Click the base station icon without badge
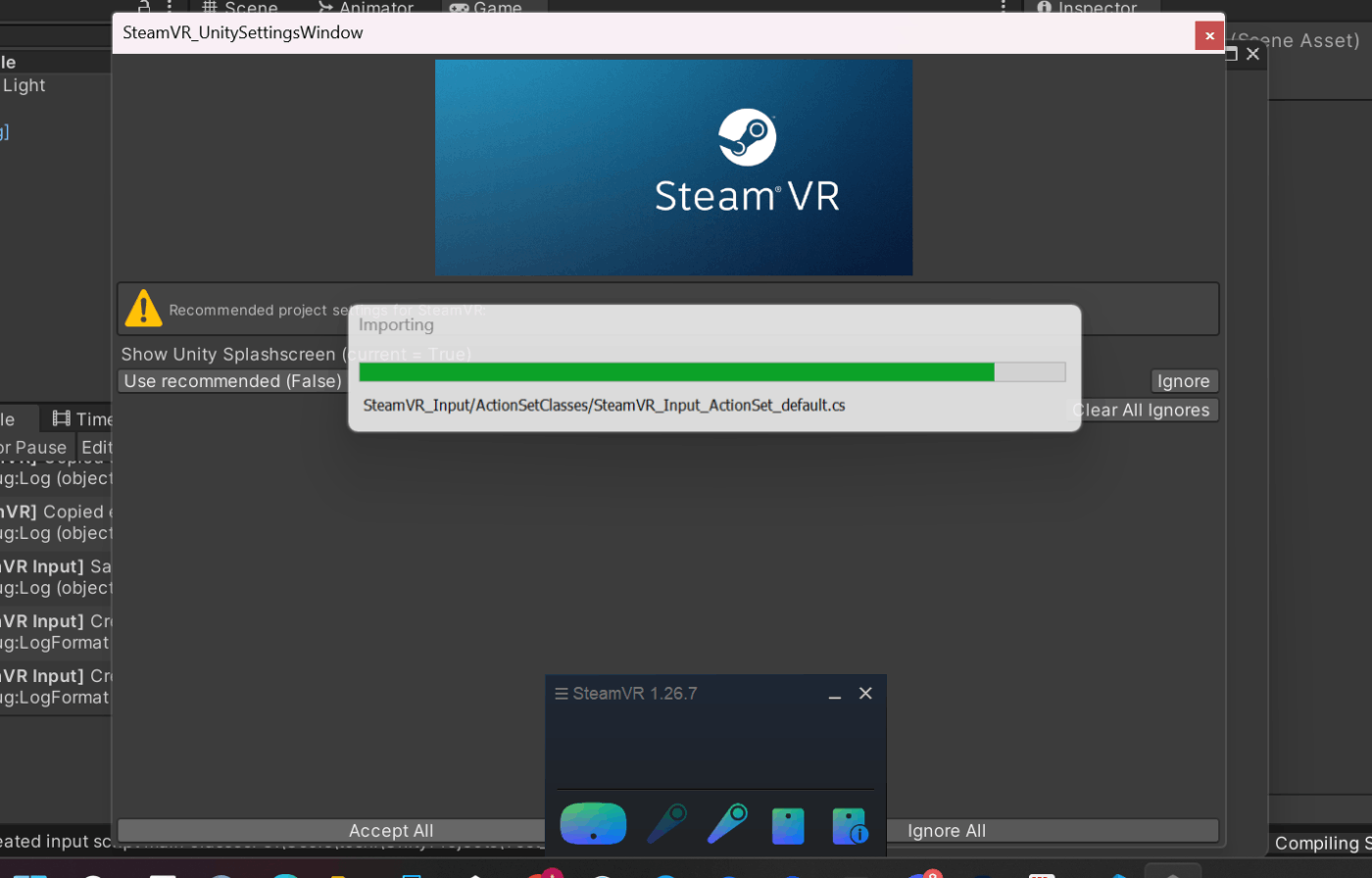Viewport: 1372px width, 878px height. [x=788, y=826]
